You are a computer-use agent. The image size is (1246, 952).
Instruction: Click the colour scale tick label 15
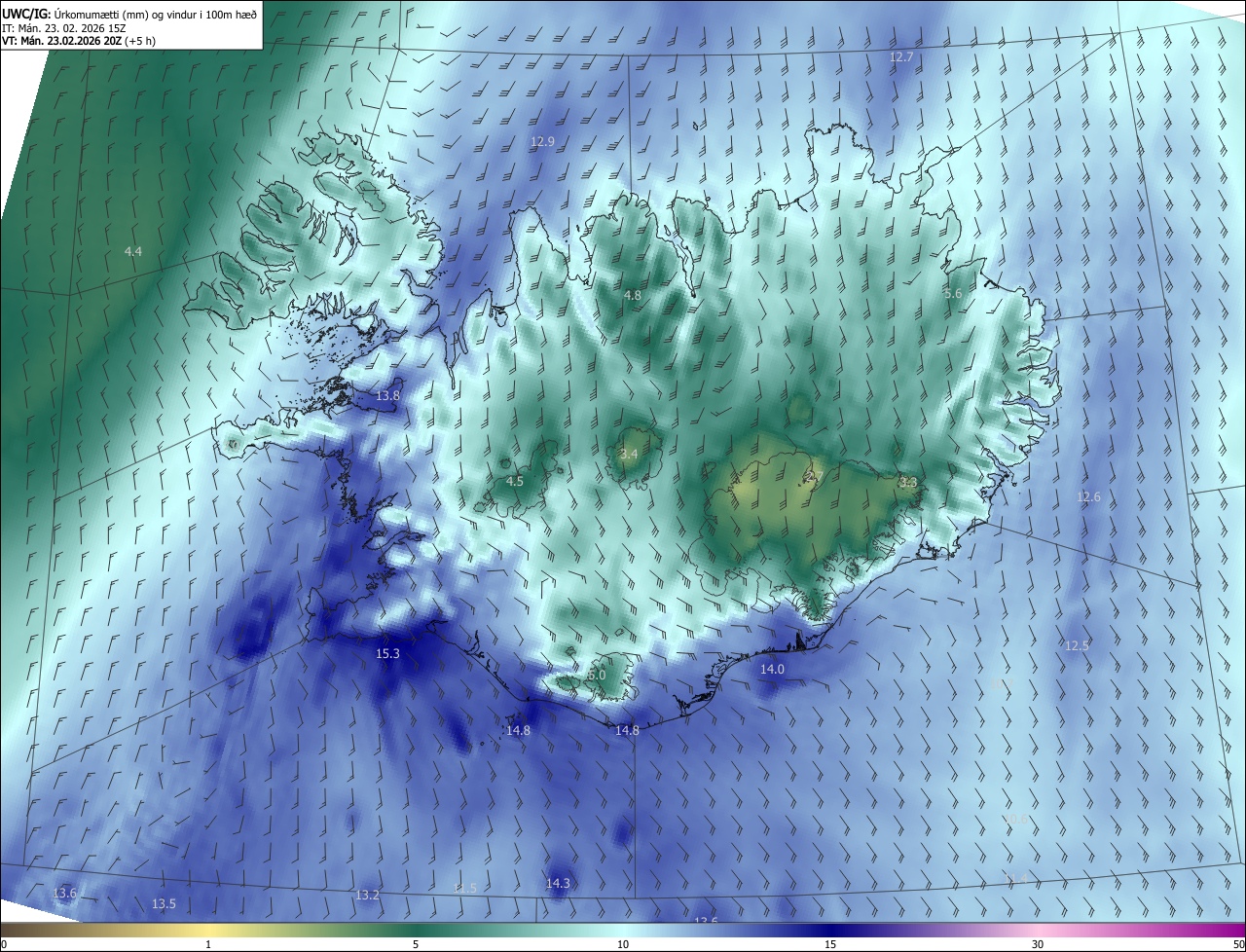tap(830, 945)
